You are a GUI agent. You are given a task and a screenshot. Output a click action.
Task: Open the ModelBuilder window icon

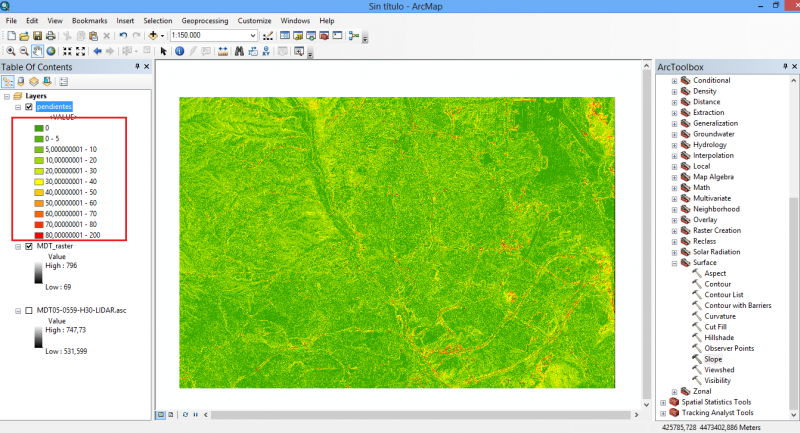click(x=354, y=36)
